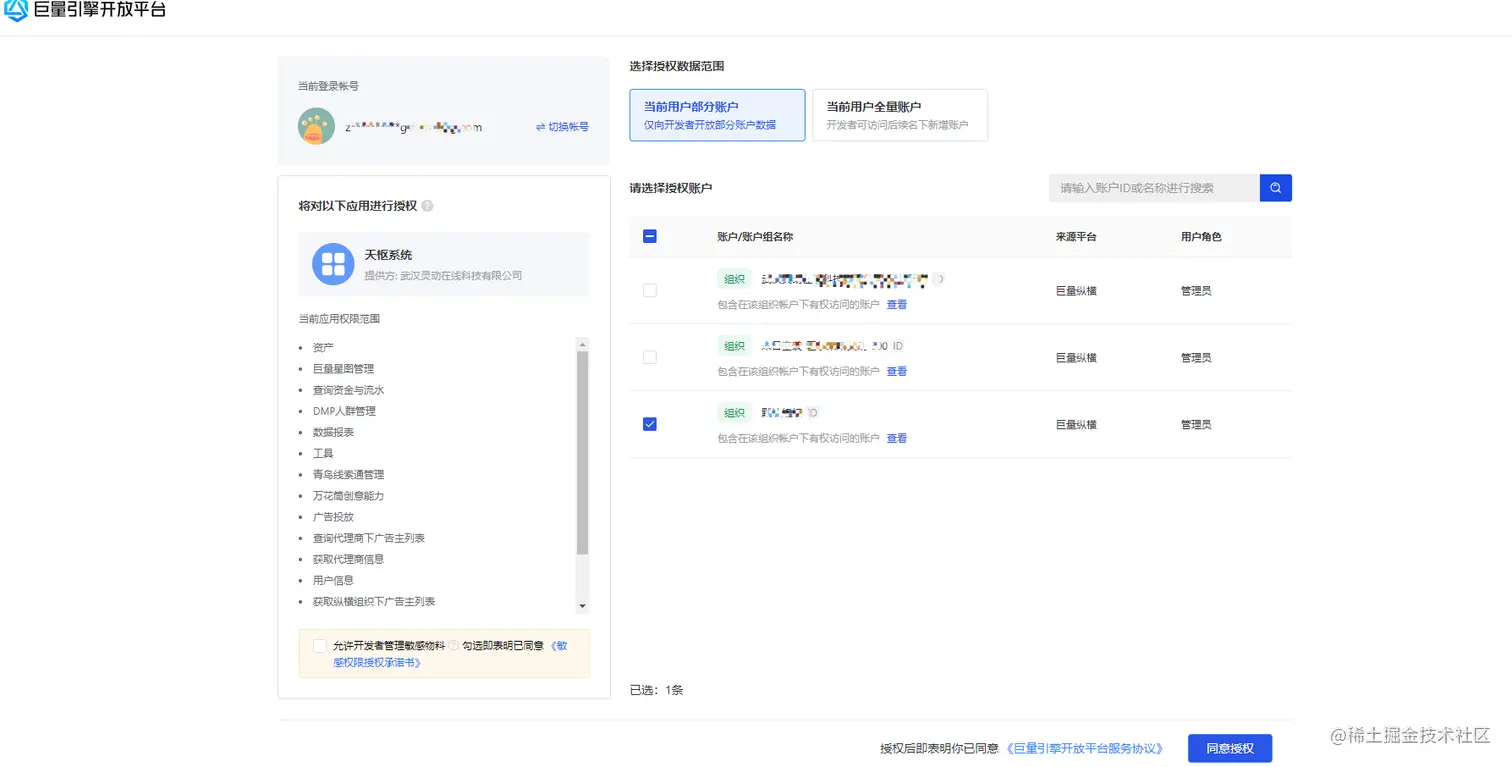Open the 巨量引擎开放平台服务协议 link
The height and width of the screenshot is (767, 1512).
tap(1087, 748)
